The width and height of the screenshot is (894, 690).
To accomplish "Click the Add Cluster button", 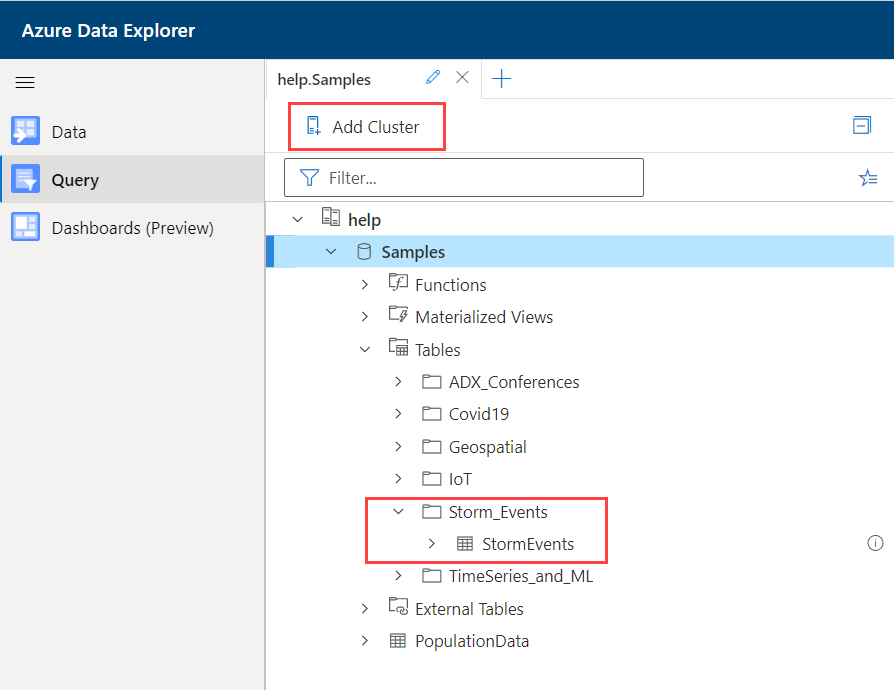I will click(x=364, y=127).
